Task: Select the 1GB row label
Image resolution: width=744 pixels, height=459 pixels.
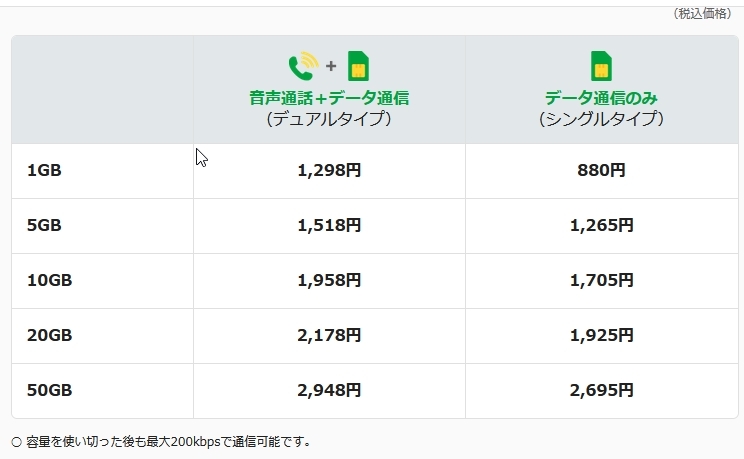Action: point(44,171)
